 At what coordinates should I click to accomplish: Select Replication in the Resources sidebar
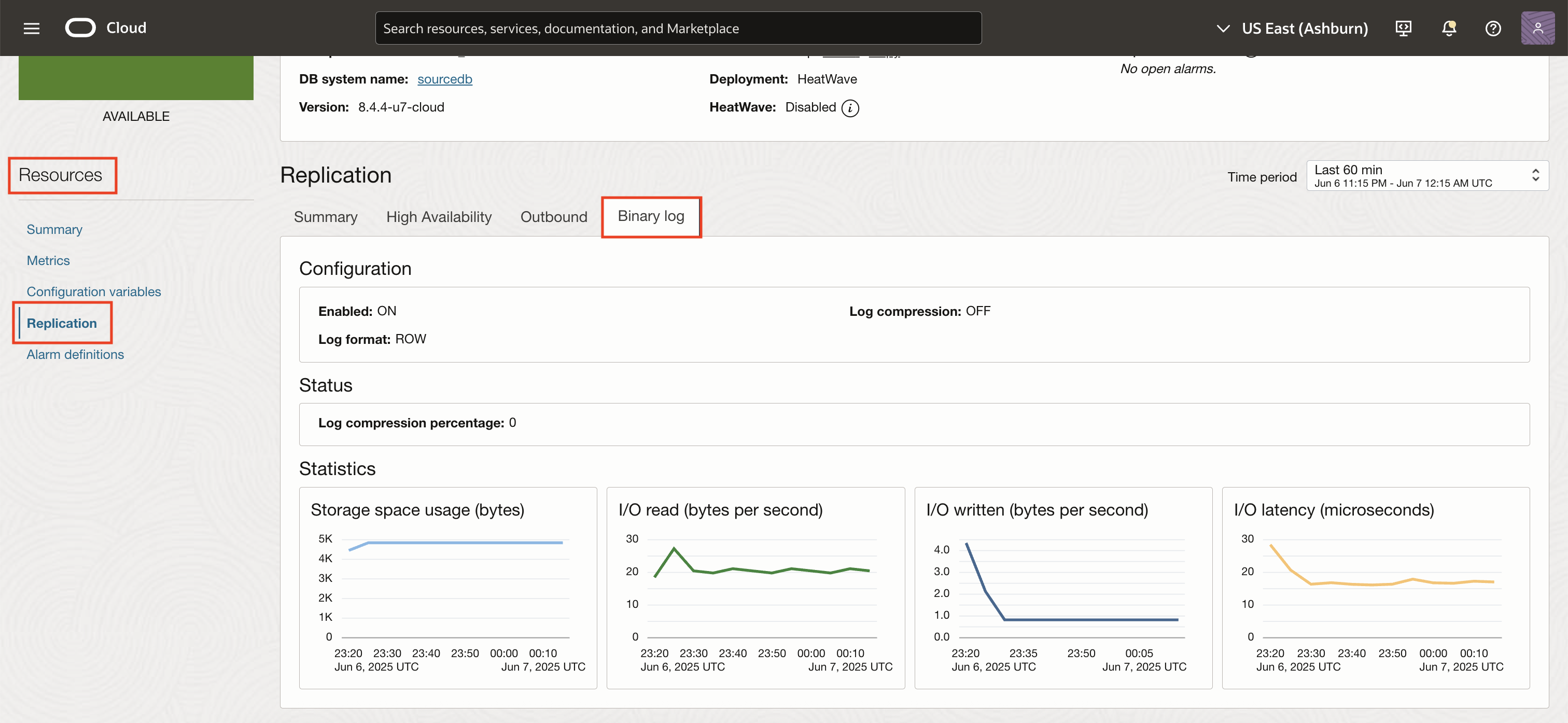[x=62, y=323]
